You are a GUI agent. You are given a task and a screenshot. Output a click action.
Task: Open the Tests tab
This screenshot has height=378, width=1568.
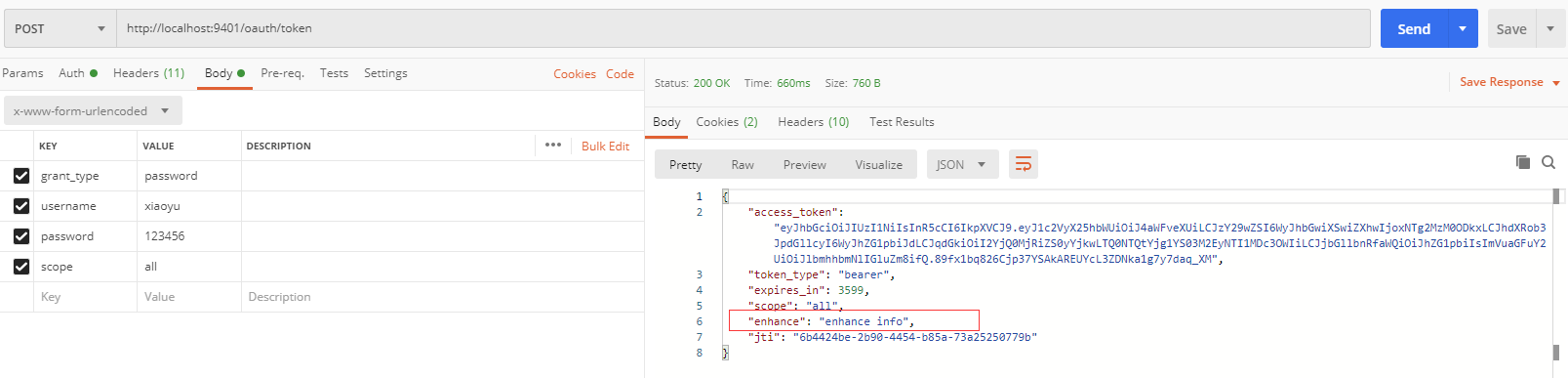(334, 73)
